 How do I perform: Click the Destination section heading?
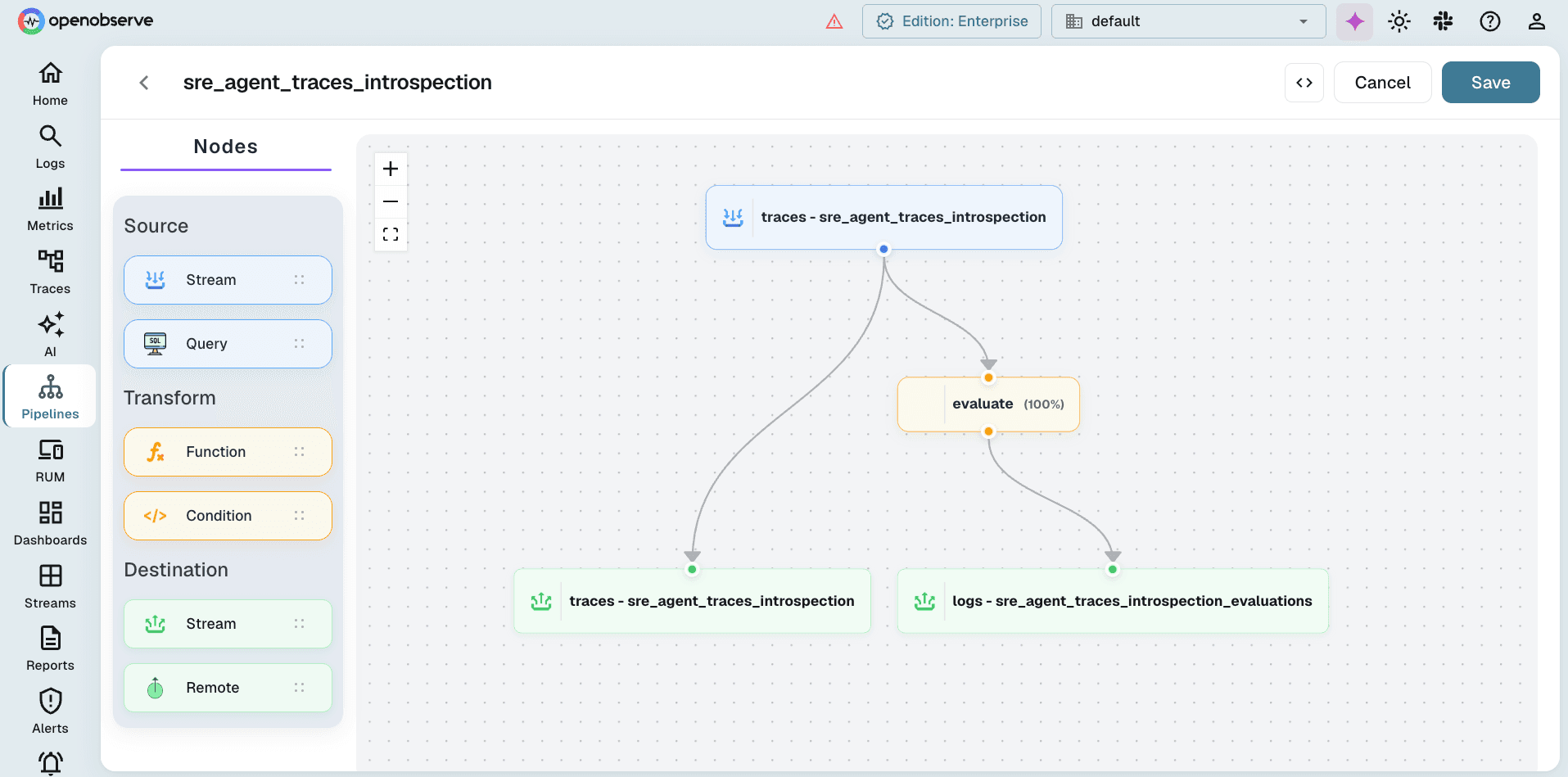pos(176,570)
